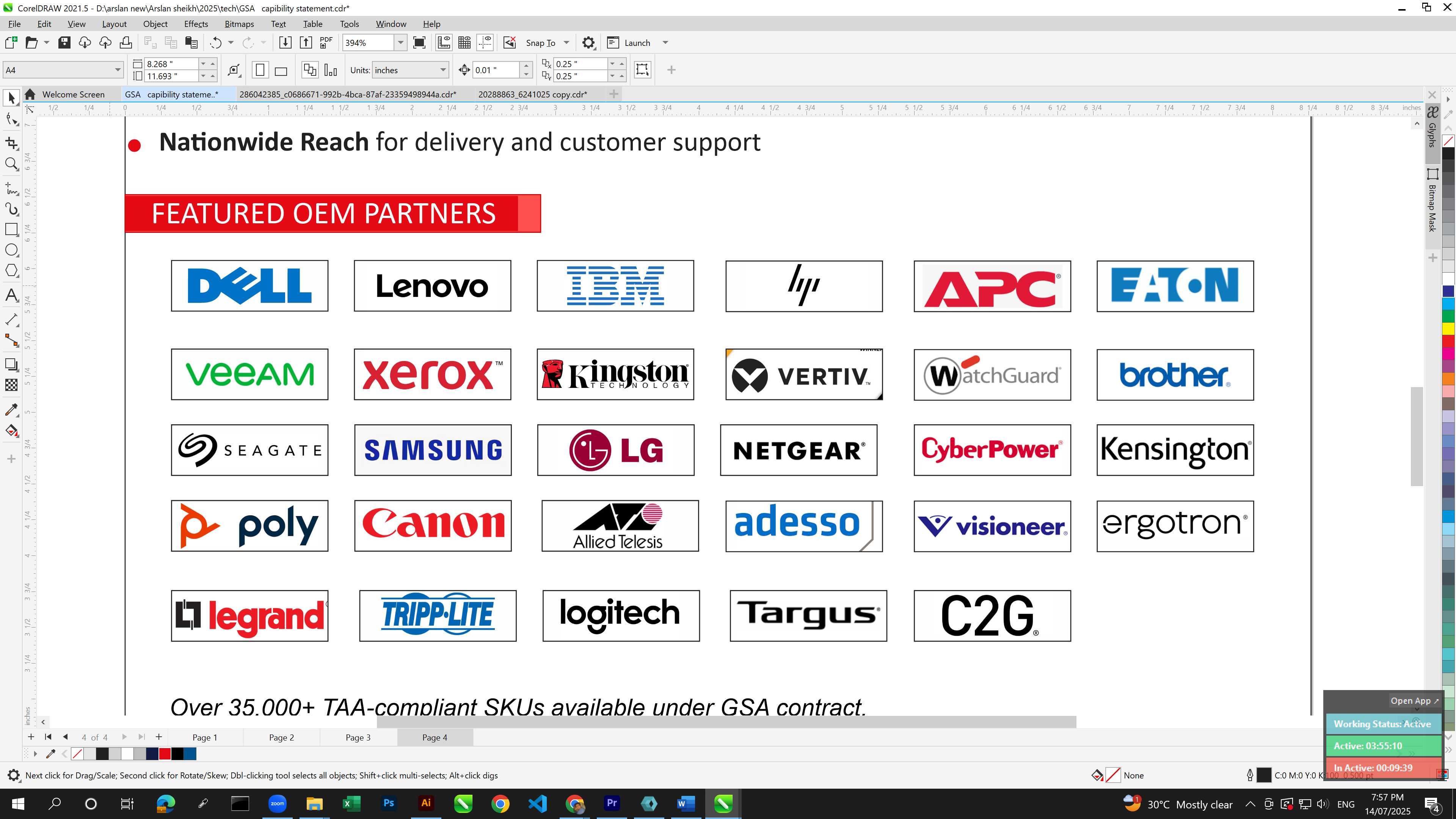Image resolution: width=1456 pixels, height=819 pixels.
Task: Toggle Show rulers
Action: pos(444,42)
